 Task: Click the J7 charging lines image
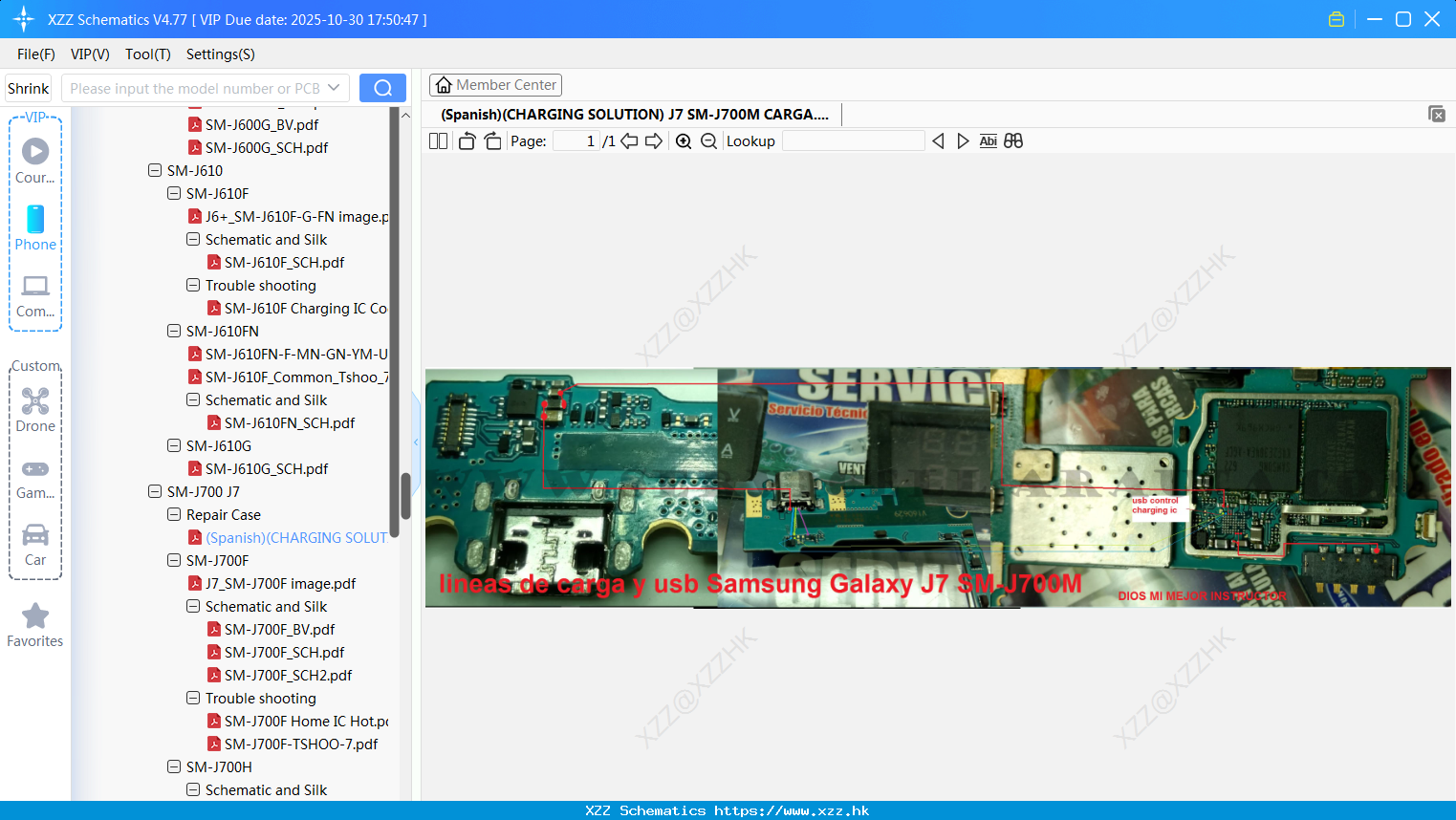(938, 487)
